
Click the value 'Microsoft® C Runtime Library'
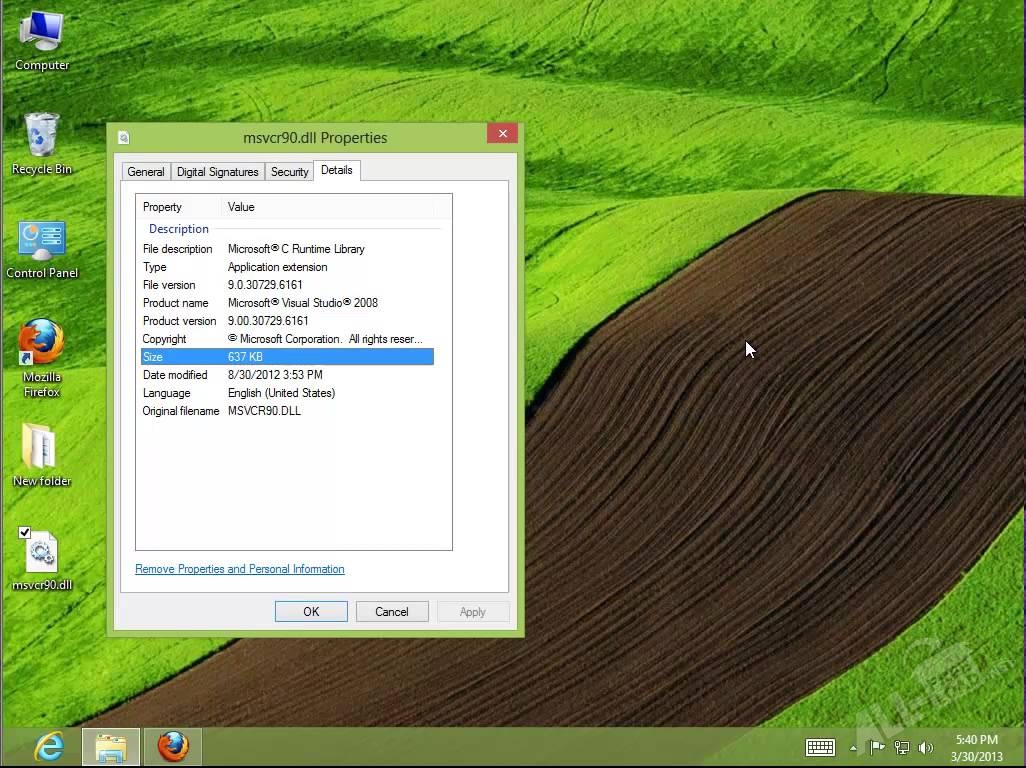click(296, 249)
